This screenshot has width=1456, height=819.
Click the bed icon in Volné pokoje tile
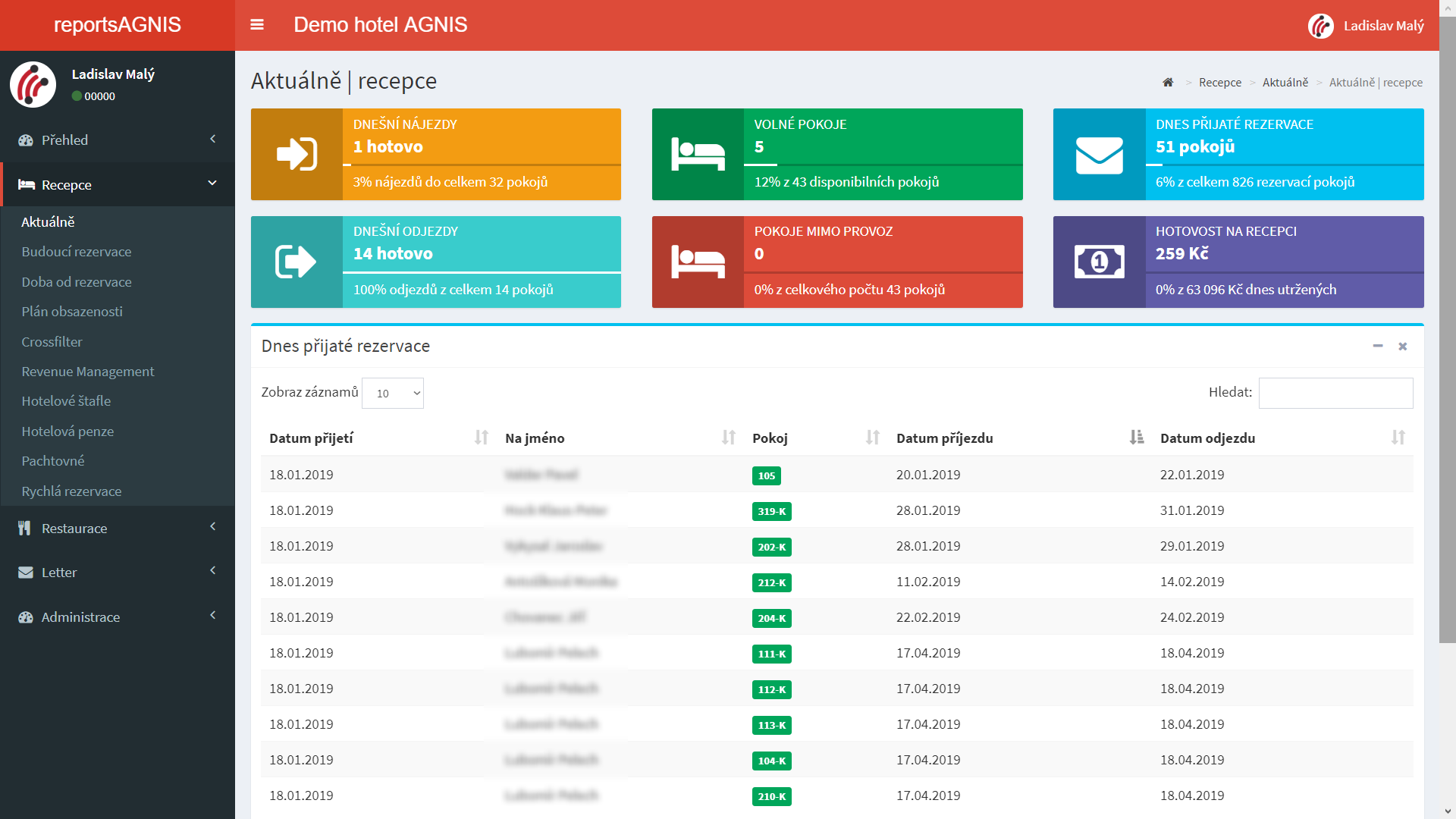pyautogui.click(x=698, y=155)
